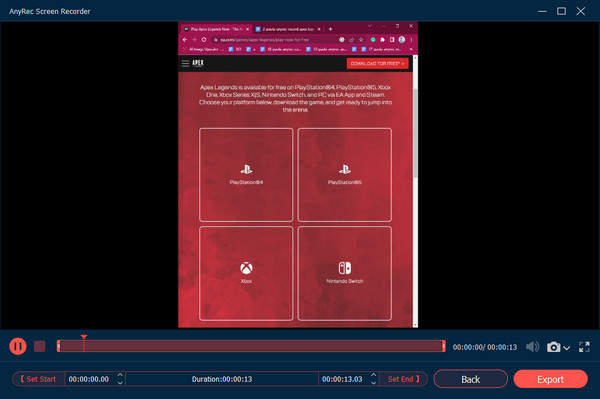Click the browser back arrow in the preview
This screenshot has height=399, width=600.
(185, 39)
